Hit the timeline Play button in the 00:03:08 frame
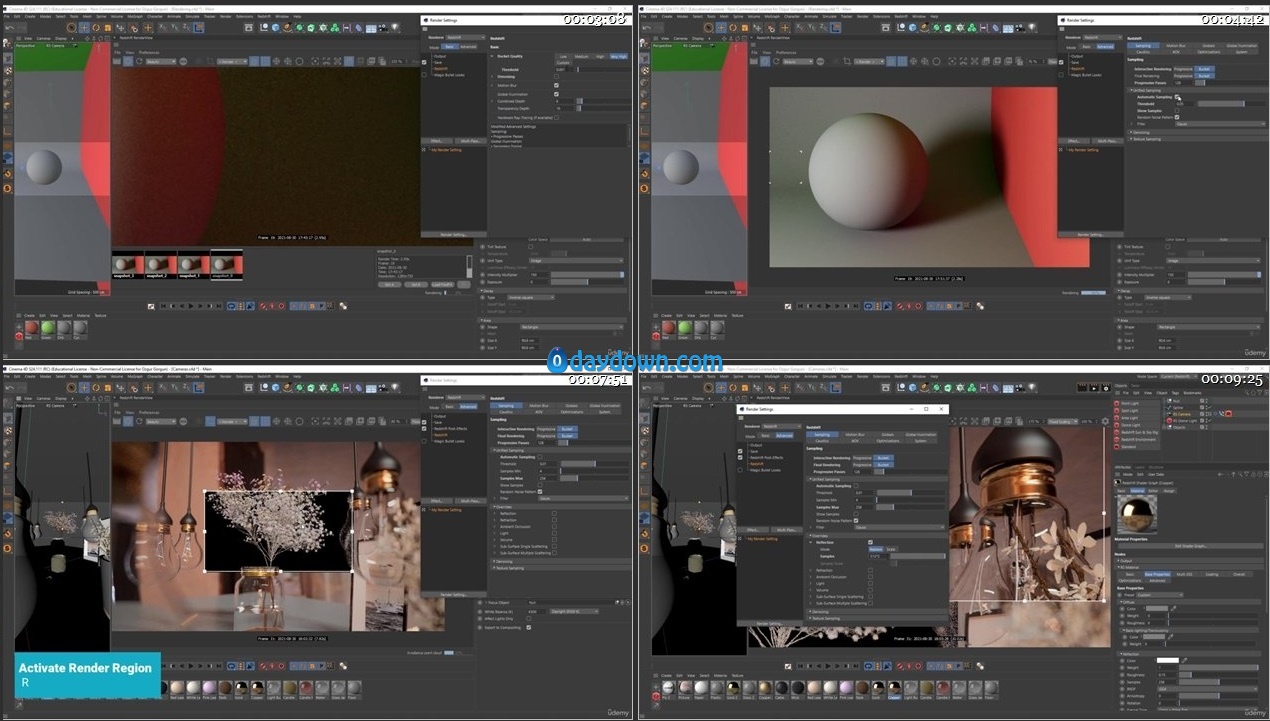This screenshot has height=721, width=1270. (193, 306)
